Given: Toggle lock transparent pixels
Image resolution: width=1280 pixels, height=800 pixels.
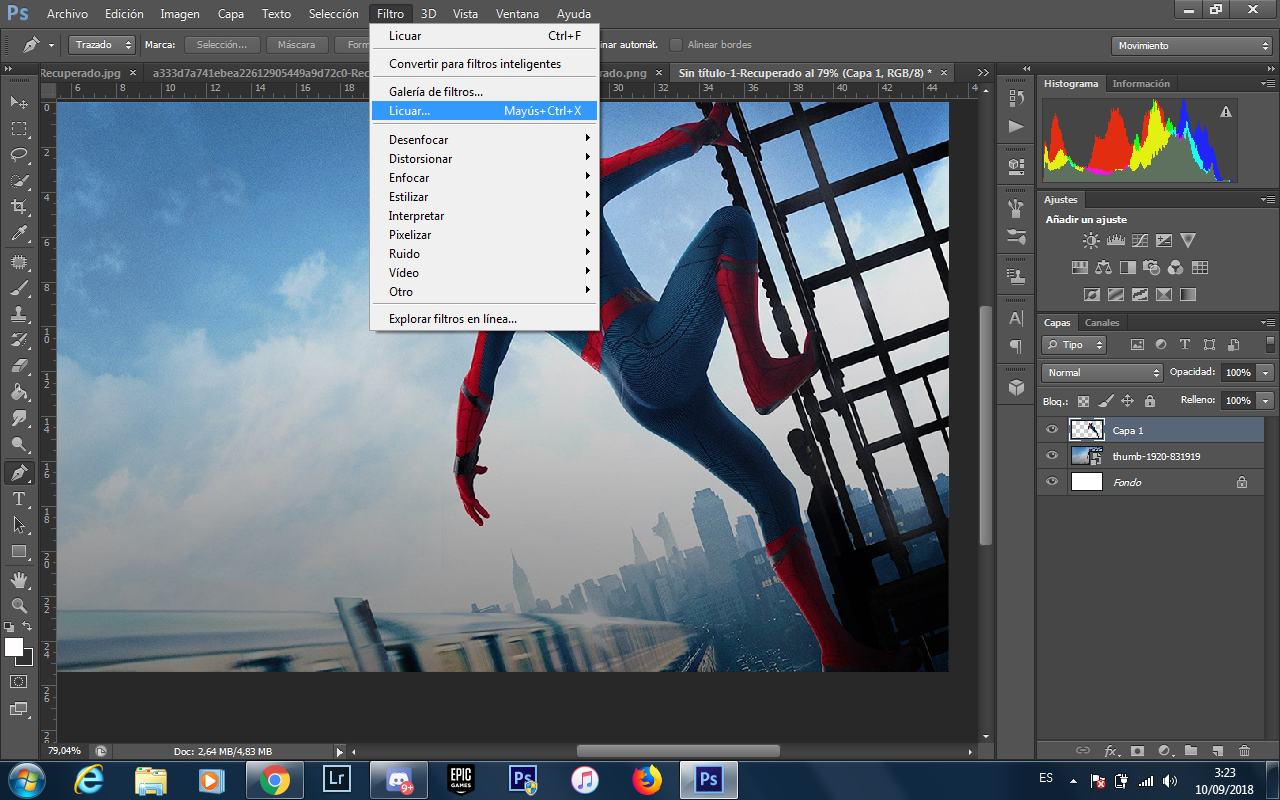Looking at the screenshot, I should [x=1082, y=401].
